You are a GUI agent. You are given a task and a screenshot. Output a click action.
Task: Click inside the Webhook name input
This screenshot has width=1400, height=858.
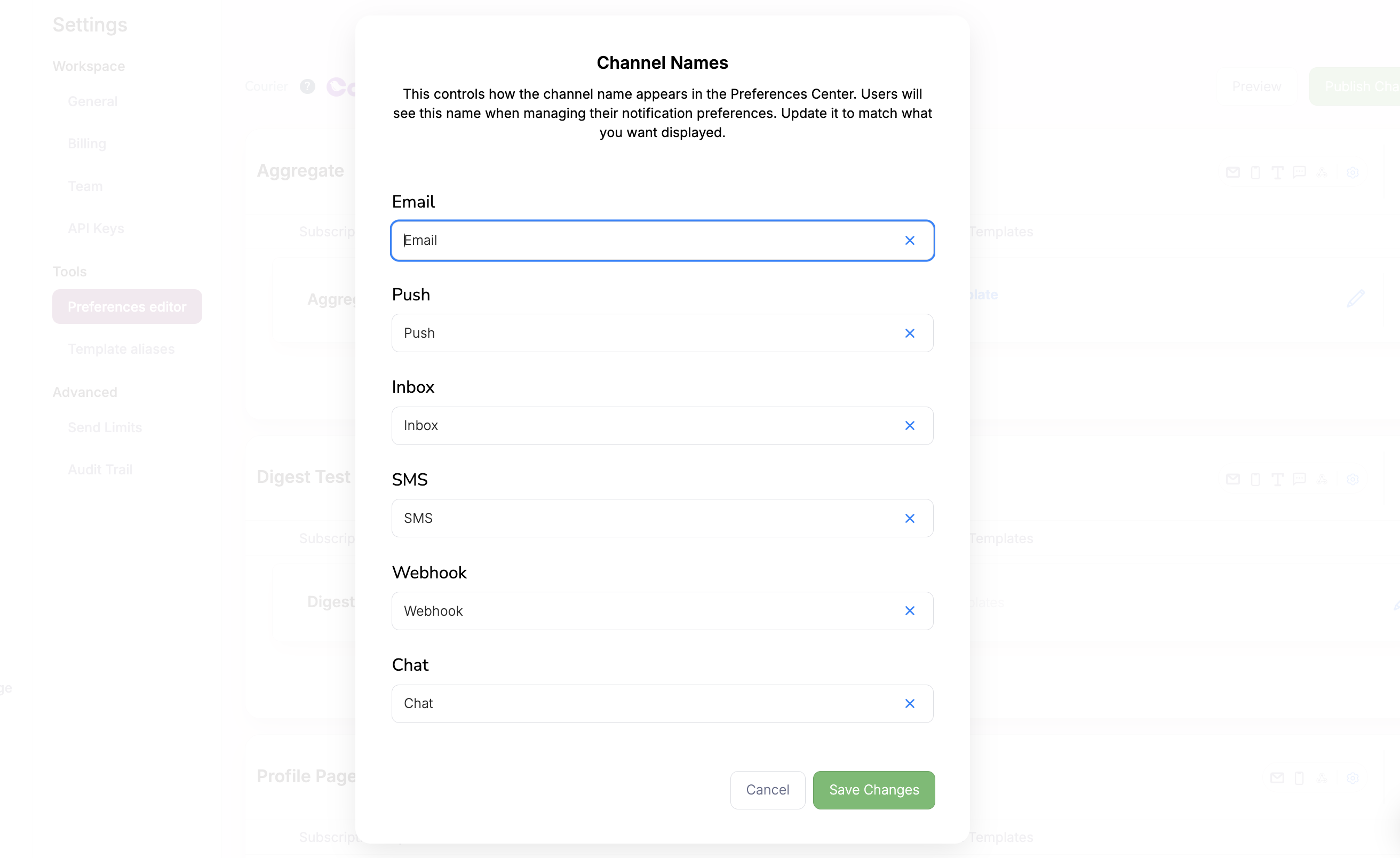tap(625, 610)
